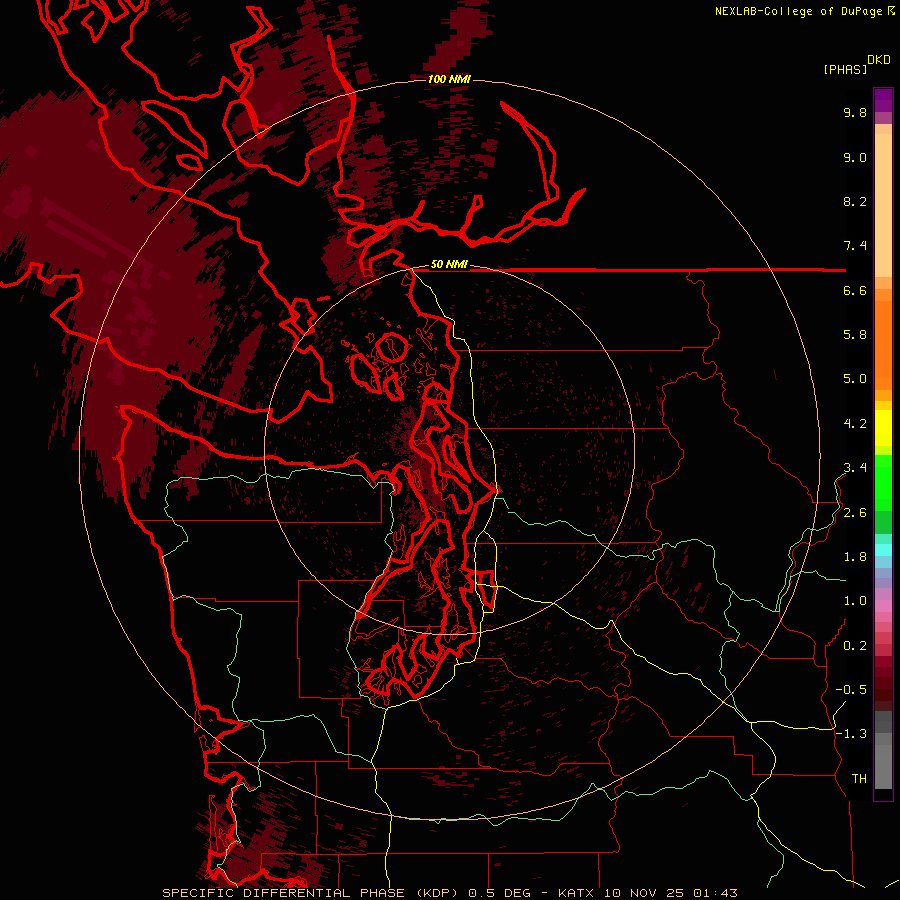Select the pink color bar segment
The height and width of the screenshot is (900, 900).
pos(883,606)
